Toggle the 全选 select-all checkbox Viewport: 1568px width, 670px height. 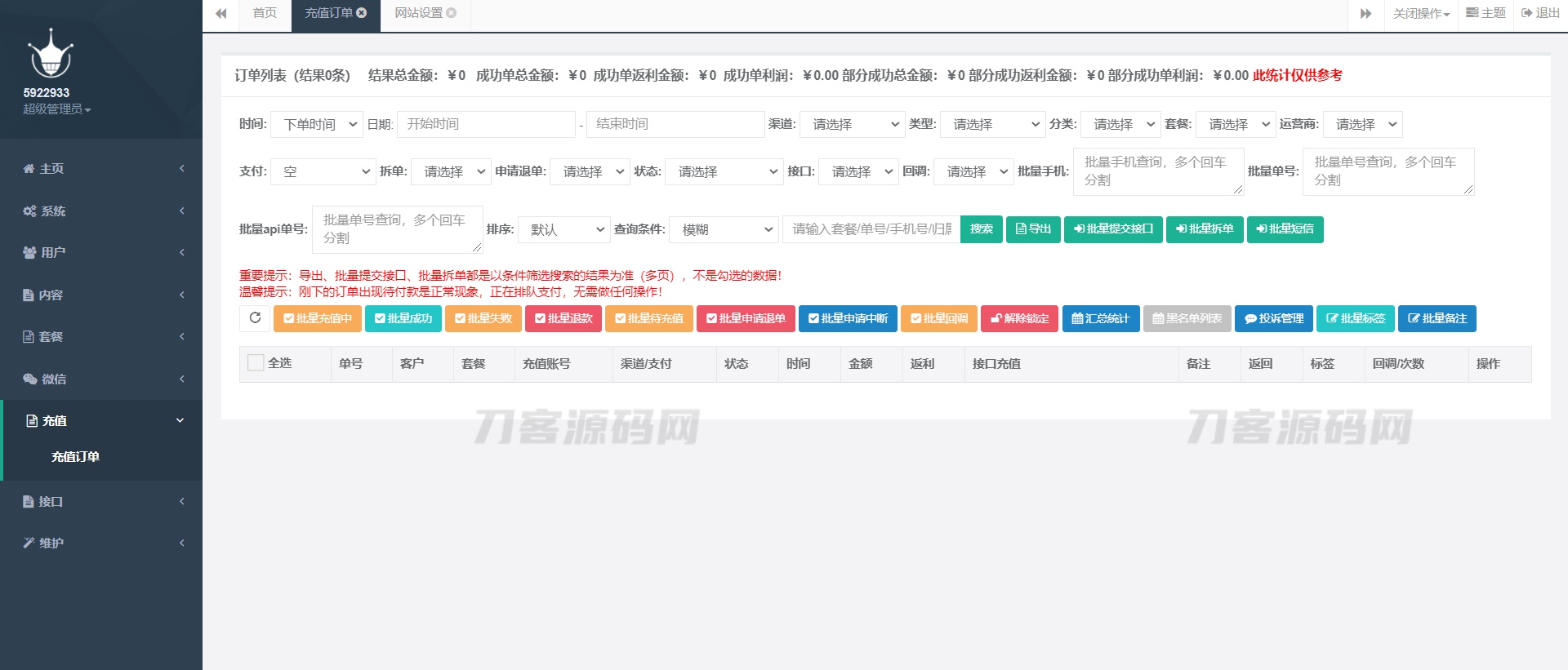256,363
